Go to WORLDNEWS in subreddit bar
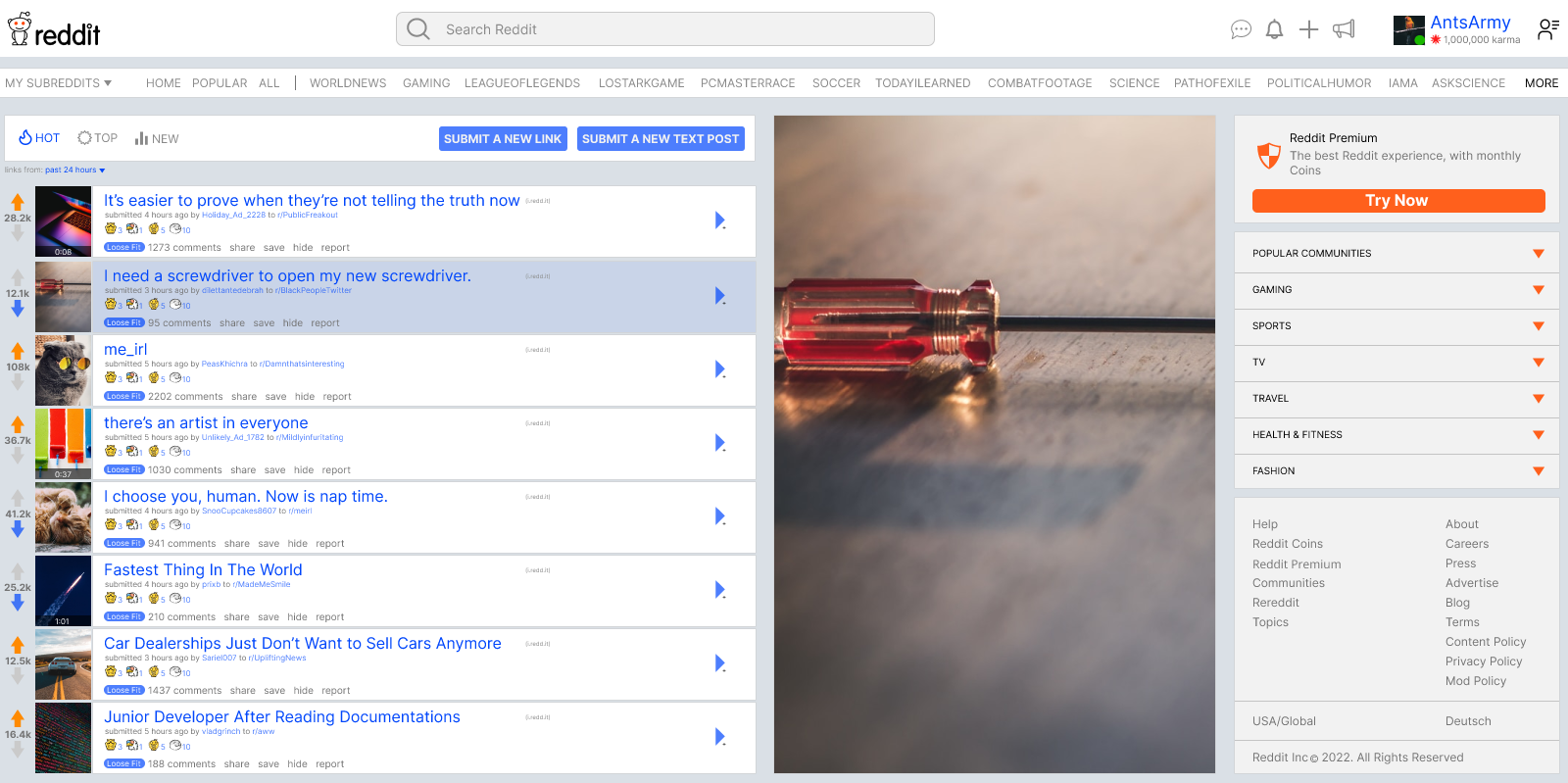Viewport: 1568px width, 783px height. (x=348, y=83)
